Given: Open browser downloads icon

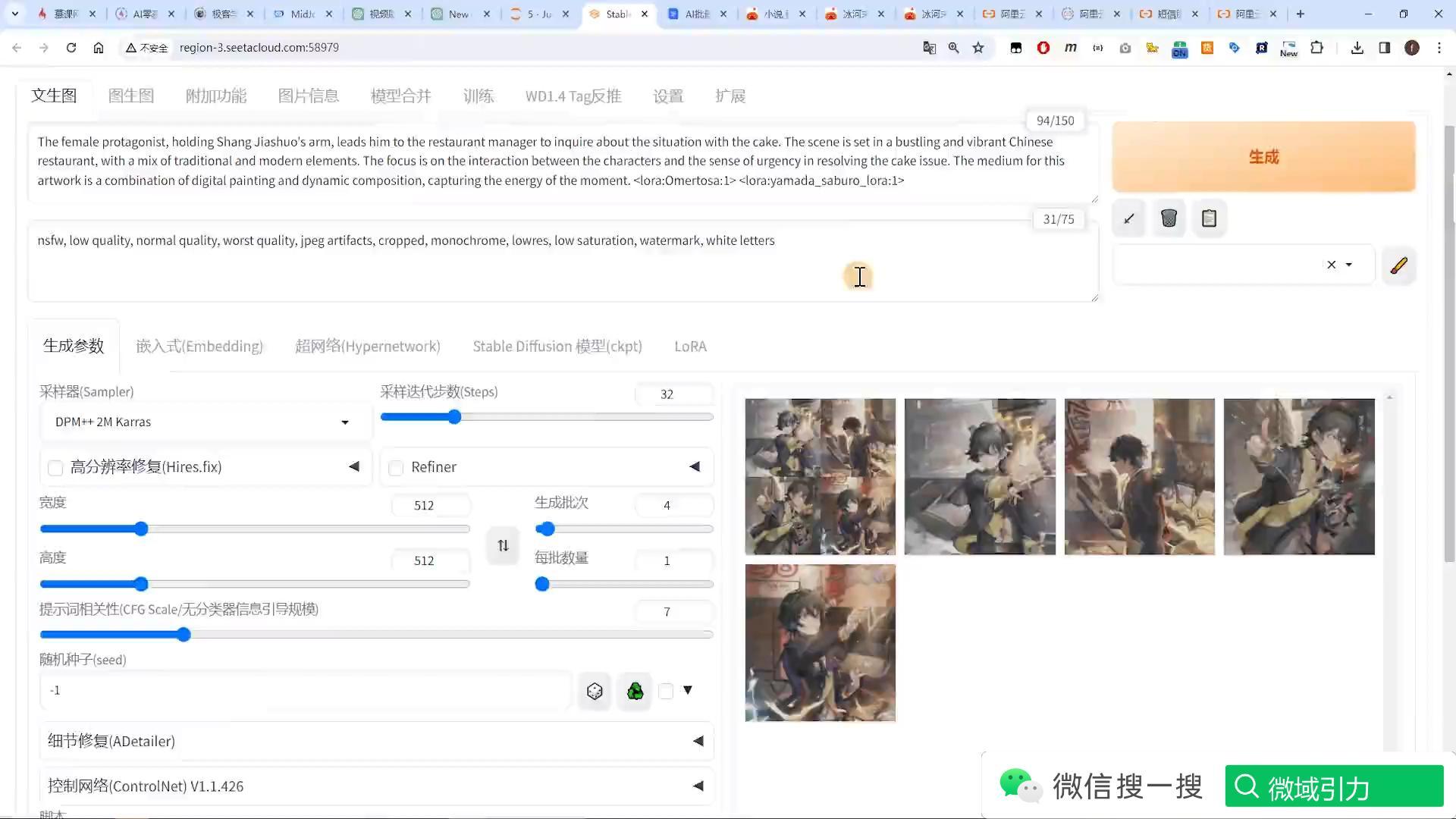Looking at the screenshot, I should [1357, 48].
